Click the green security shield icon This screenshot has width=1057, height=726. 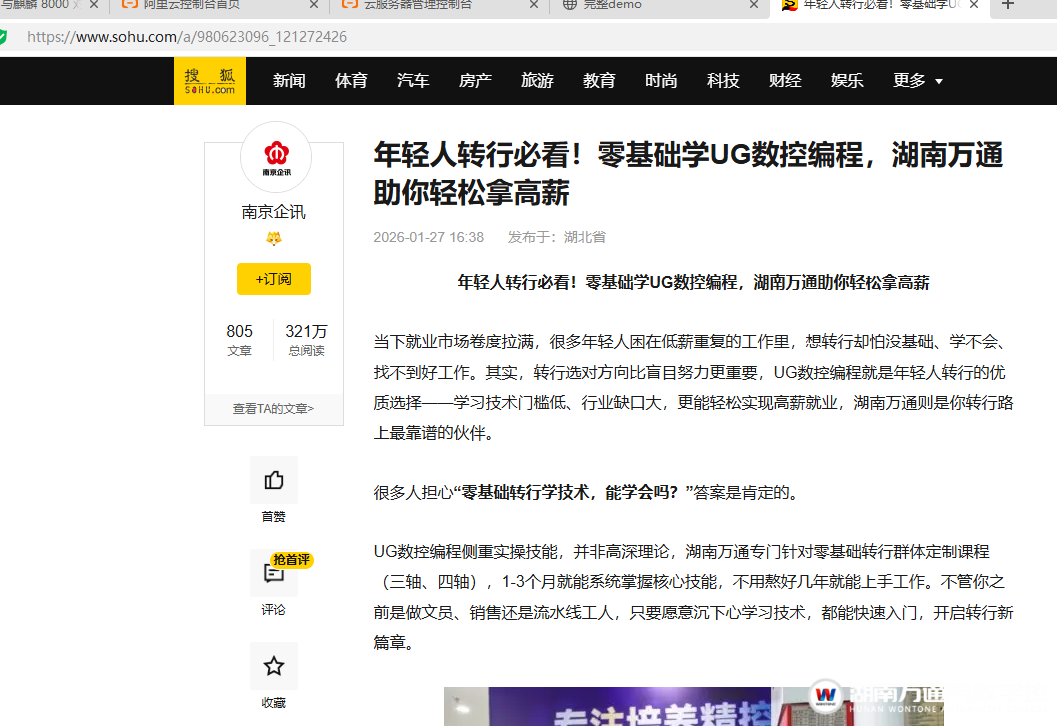[x=3, y=37]
